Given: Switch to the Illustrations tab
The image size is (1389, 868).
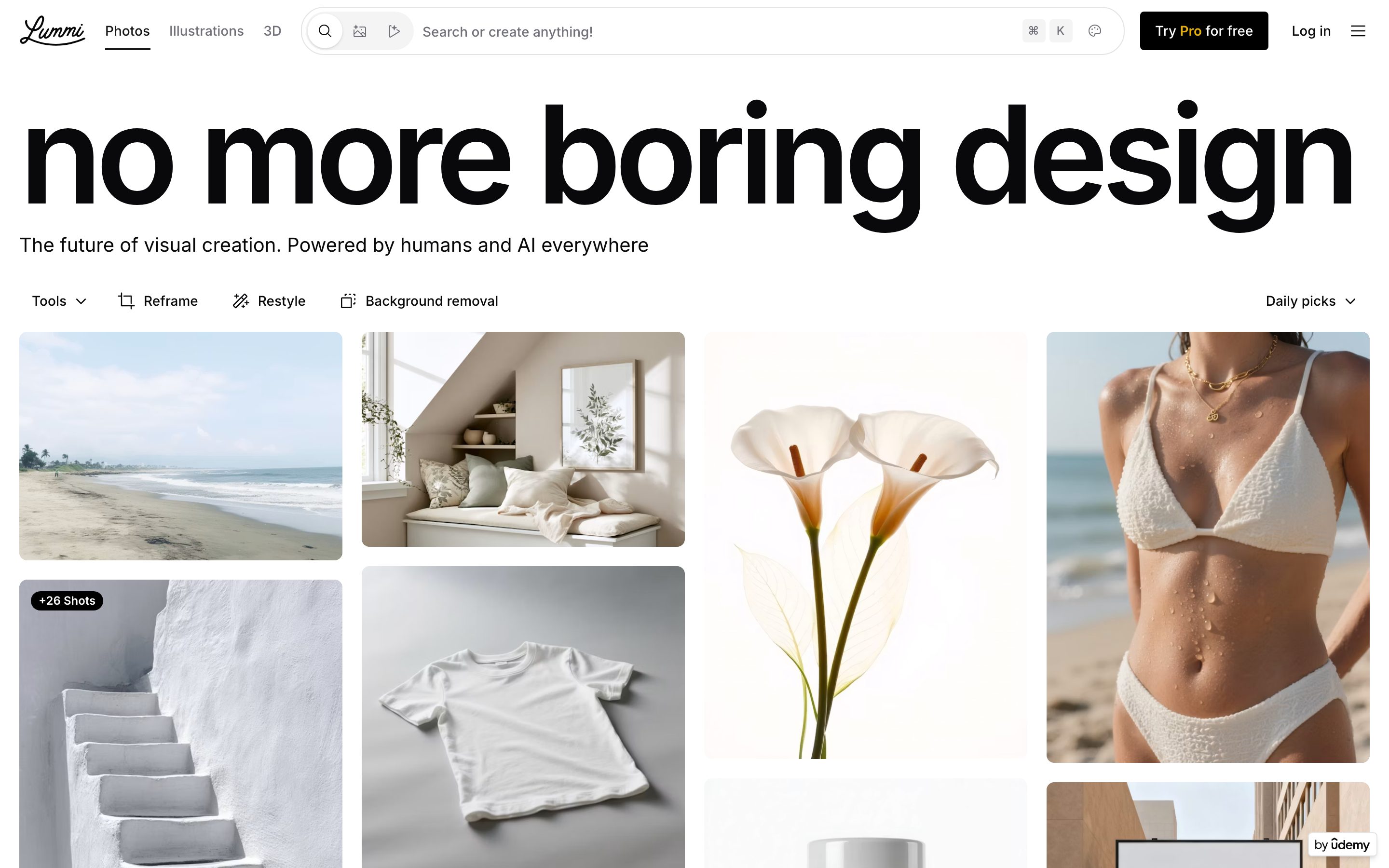Looking at the screenshot, I should (x=206, y=31).
